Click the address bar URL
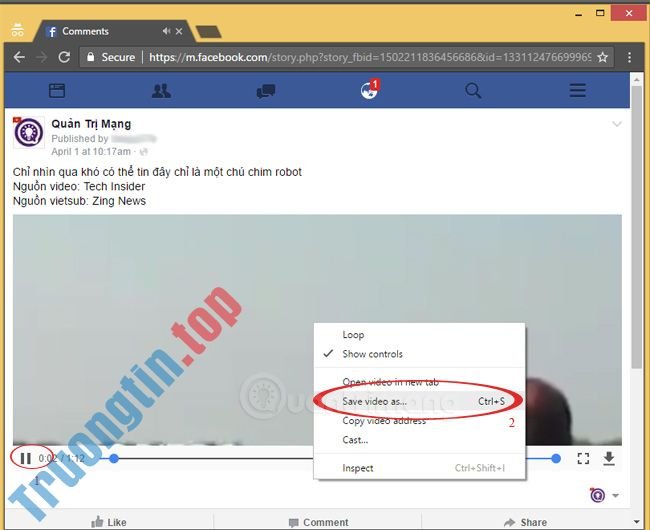This screenshot has height=530, width=650. [x=370, y=57]
